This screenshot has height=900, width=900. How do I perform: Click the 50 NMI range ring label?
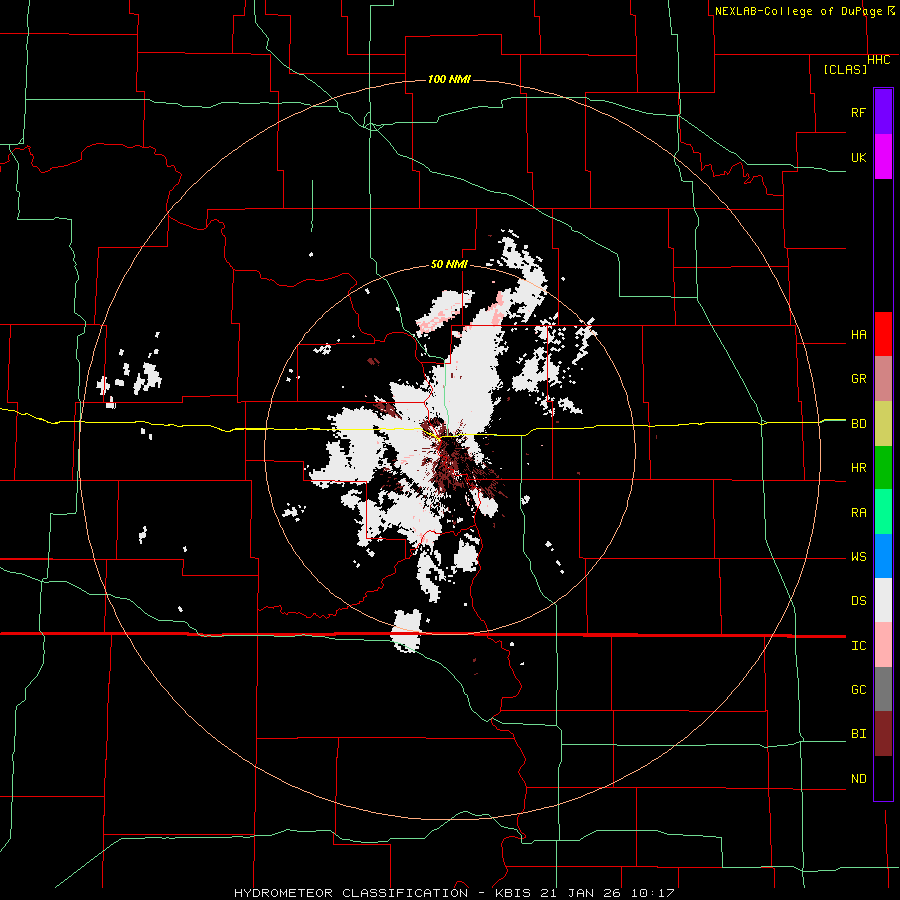tap(449, 265)
